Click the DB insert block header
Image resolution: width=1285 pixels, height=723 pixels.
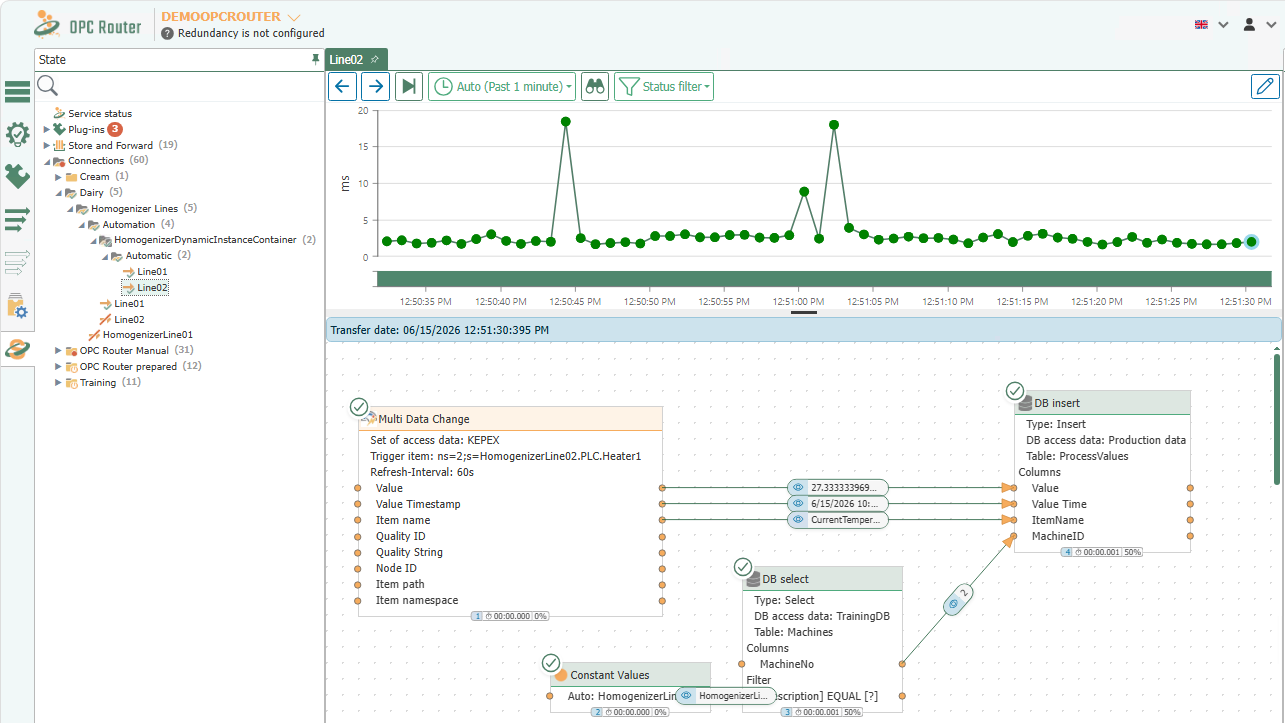click(1102, 403)
